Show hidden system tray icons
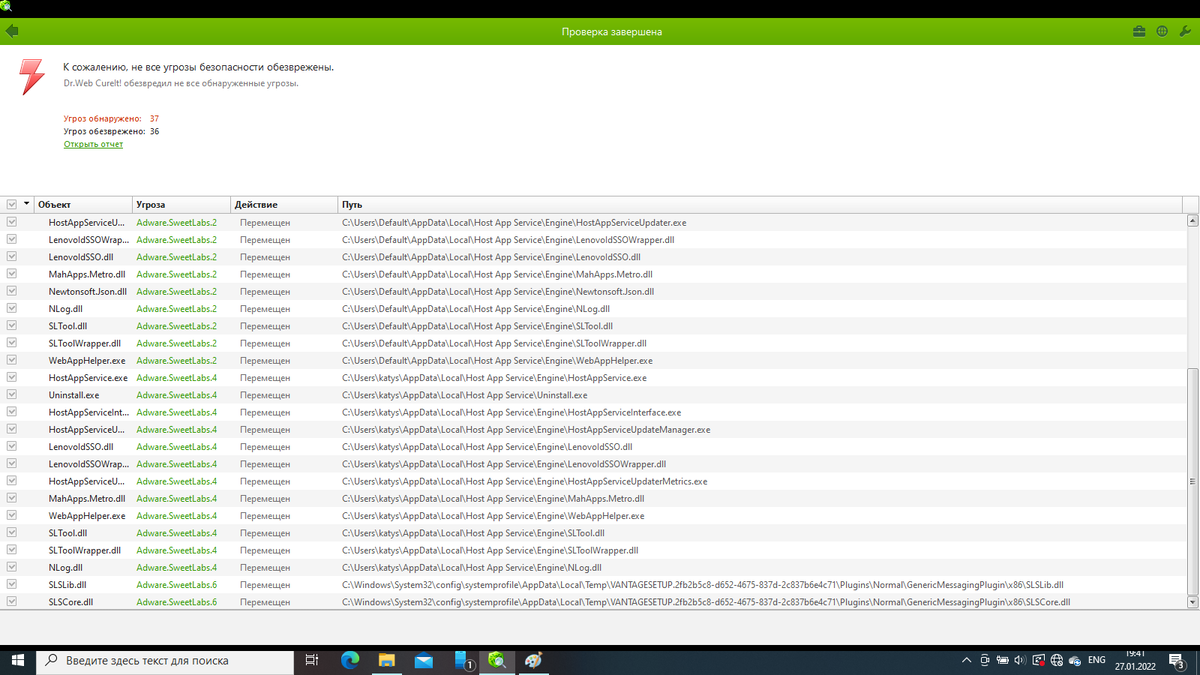This screenshot has height=675, width=1200. 966,660
